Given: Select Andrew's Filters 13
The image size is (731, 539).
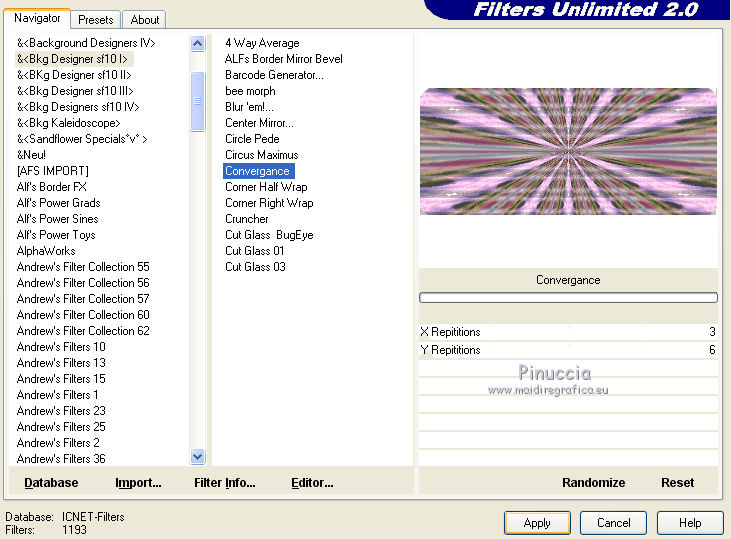Looking at the screenshot, I should (61, 363).
